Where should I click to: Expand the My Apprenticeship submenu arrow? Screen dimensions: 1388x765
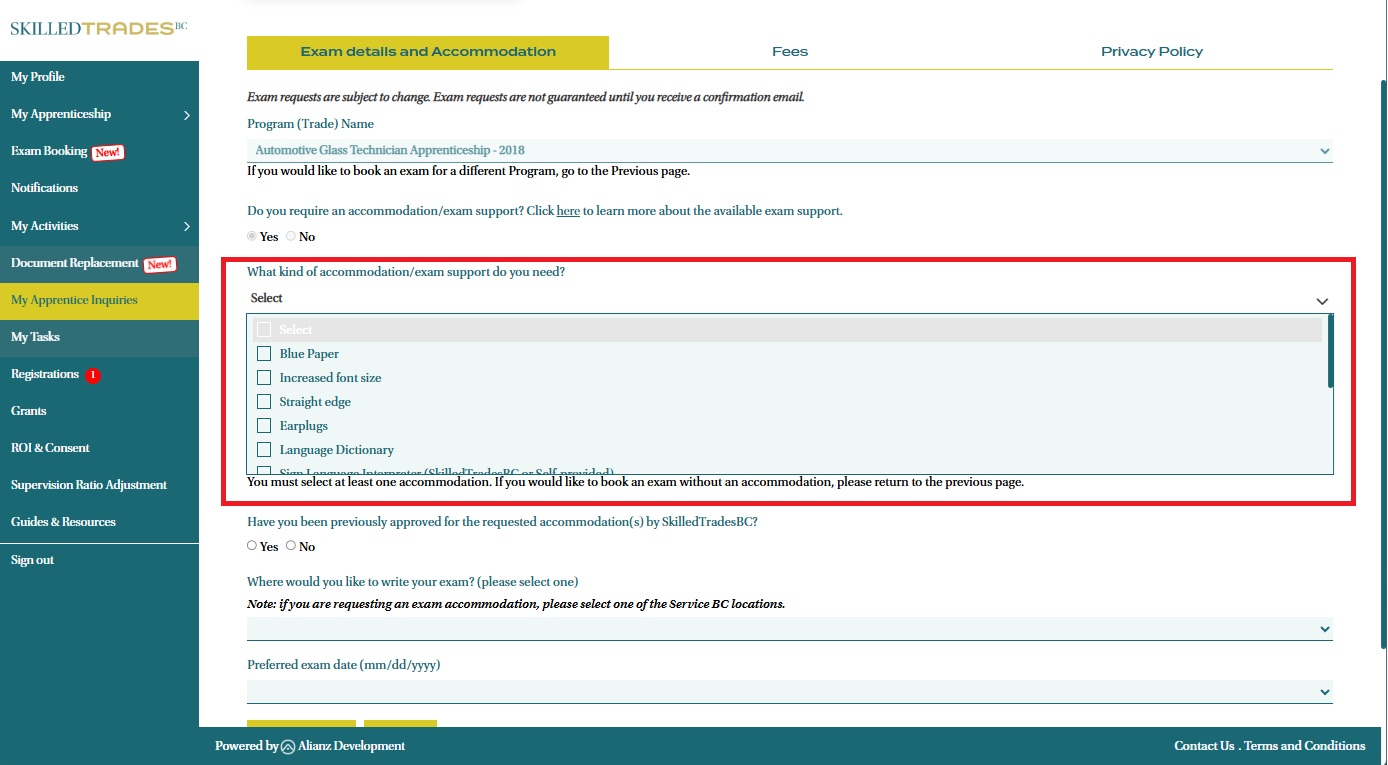tap(187, 115)
